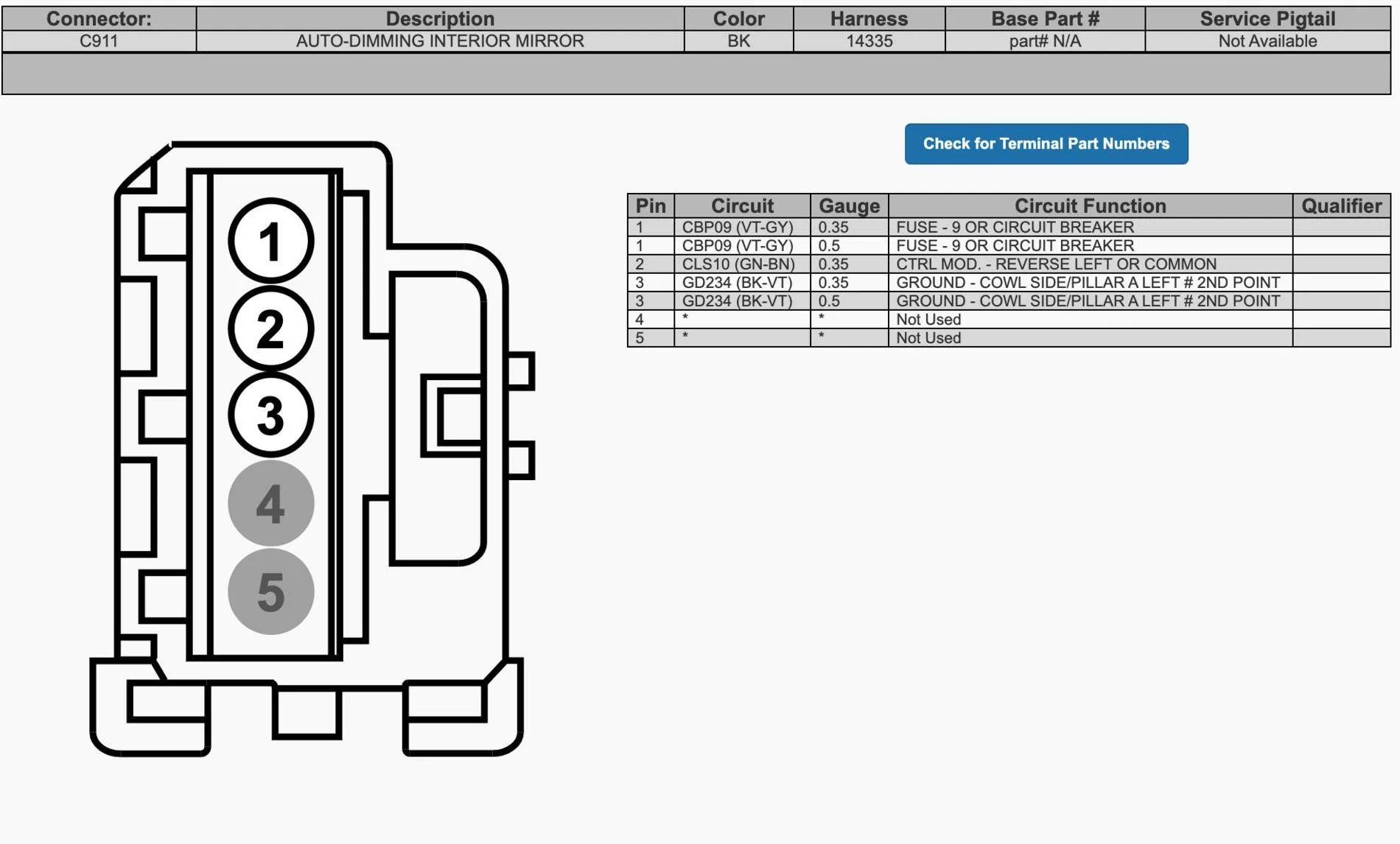The image size is (1400, 844).
Task: Click AUTO-DIMMING INTERIOR MIRROR description cell
Action: pos(440,41)
